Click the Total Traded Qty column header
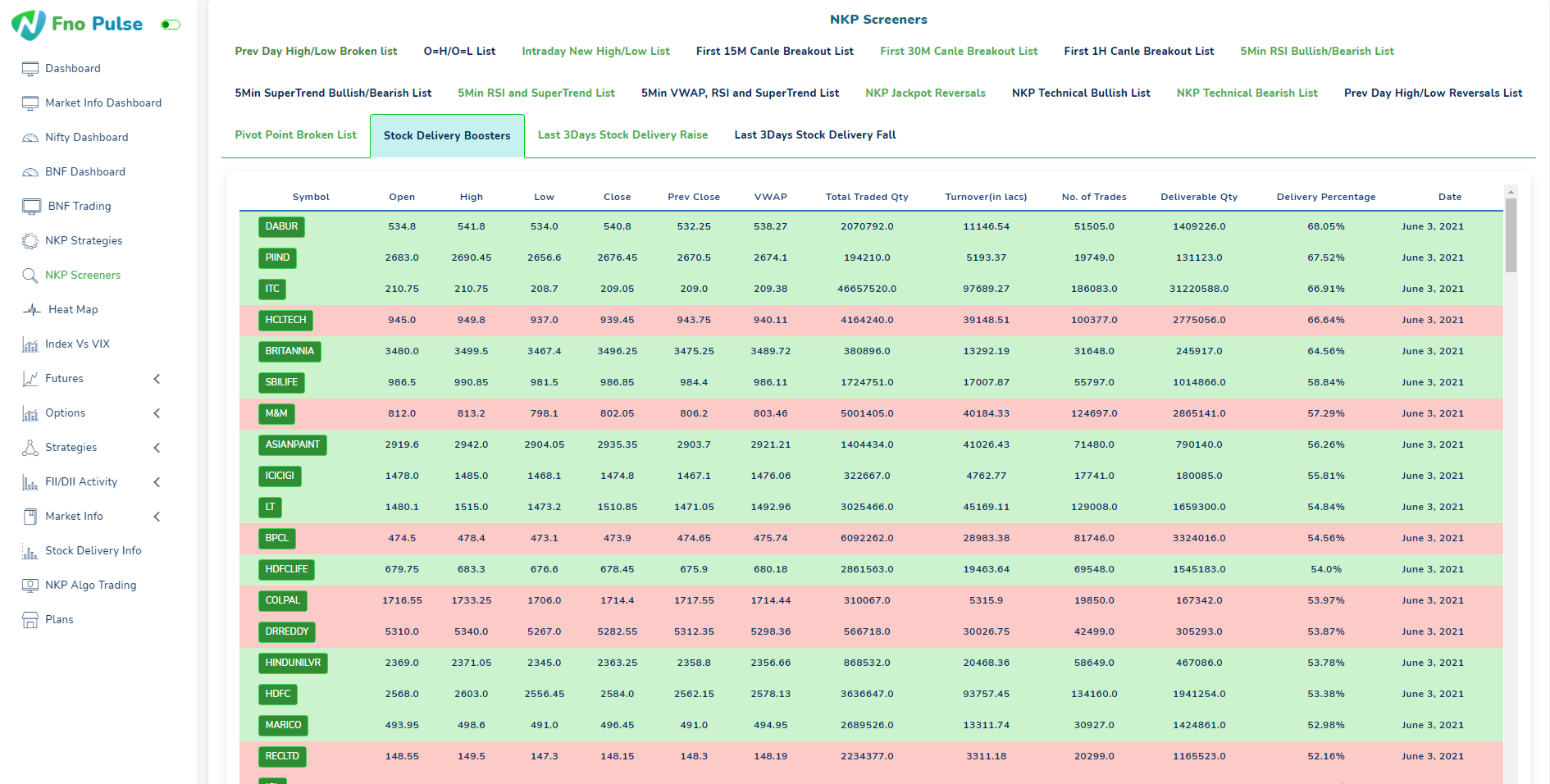This screenshot has width=1550, height=784. (867, 197)
